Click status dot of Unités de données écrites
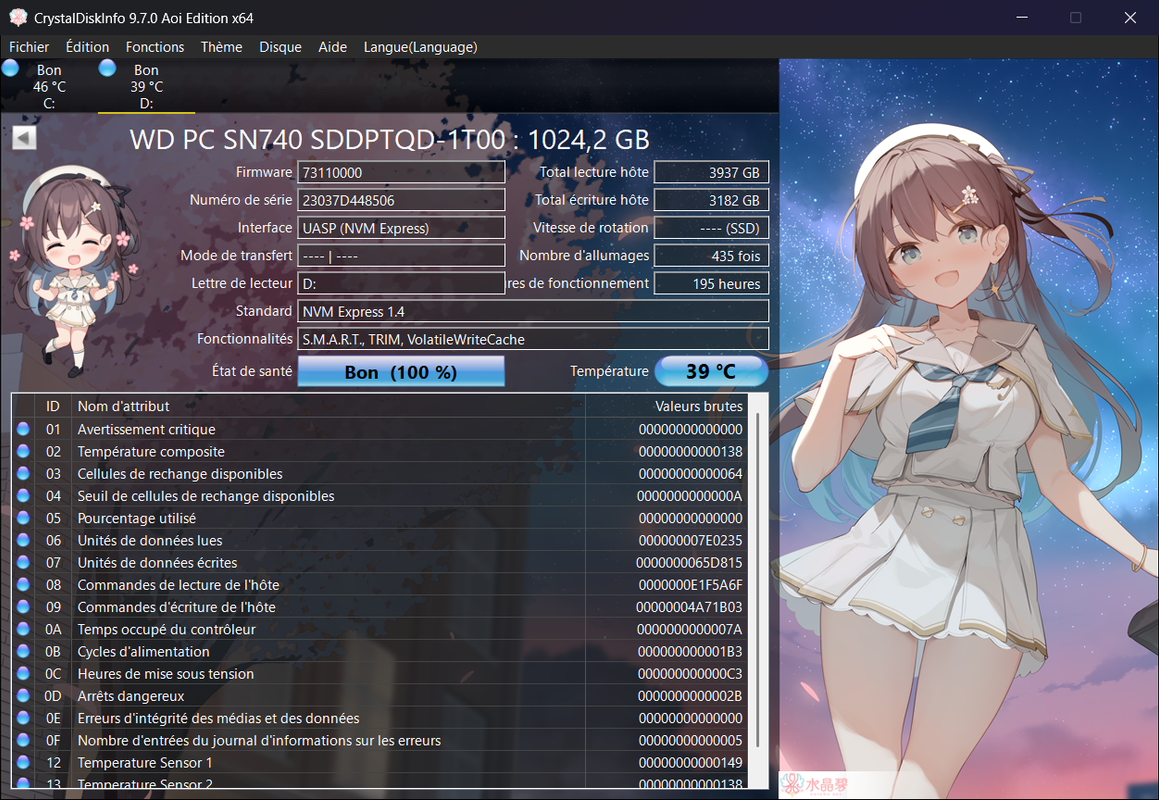This screenshot has height=800, width=1159. point(23,562)
